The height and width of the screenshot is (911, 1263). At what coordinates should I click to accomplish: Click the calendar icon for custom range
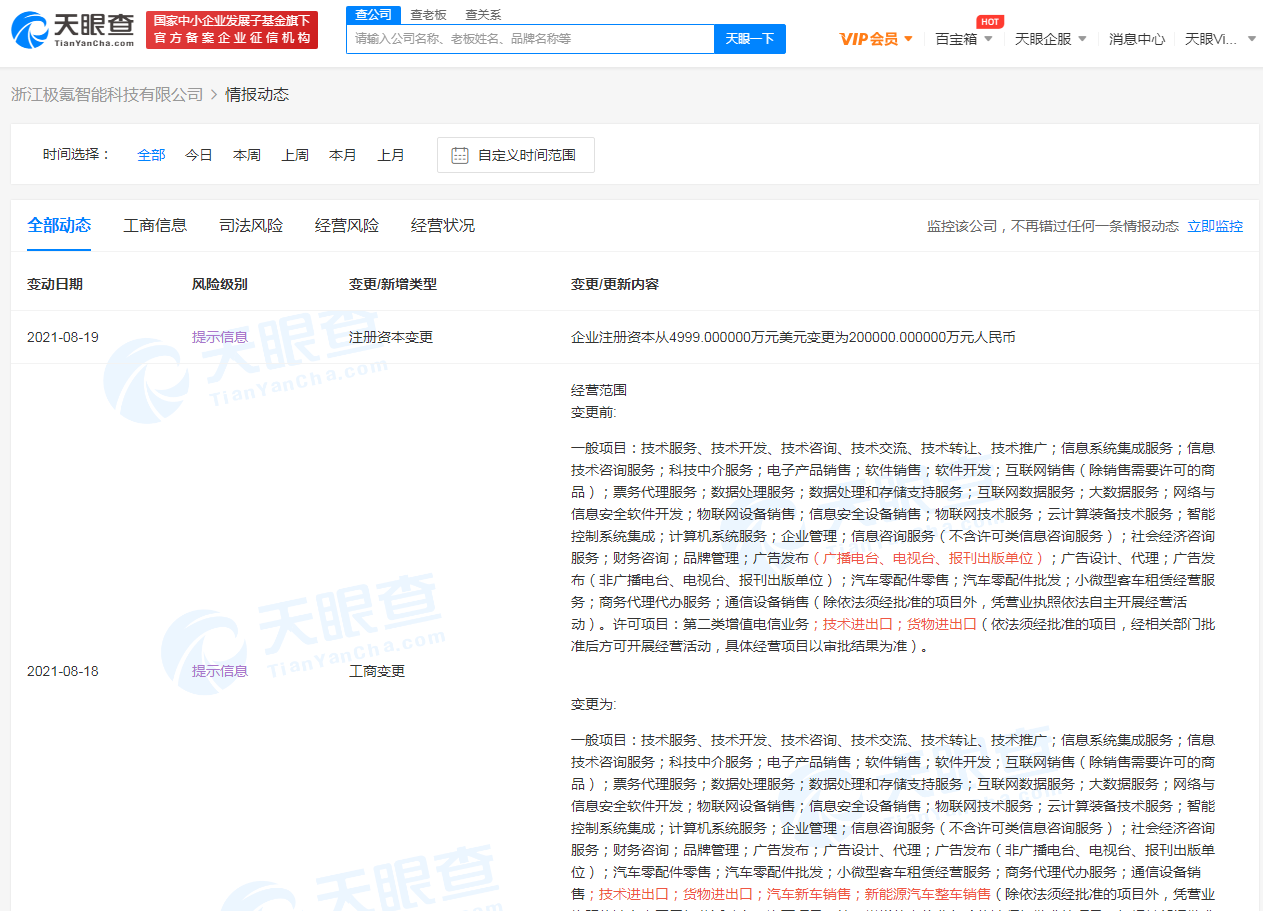[460, 155]
